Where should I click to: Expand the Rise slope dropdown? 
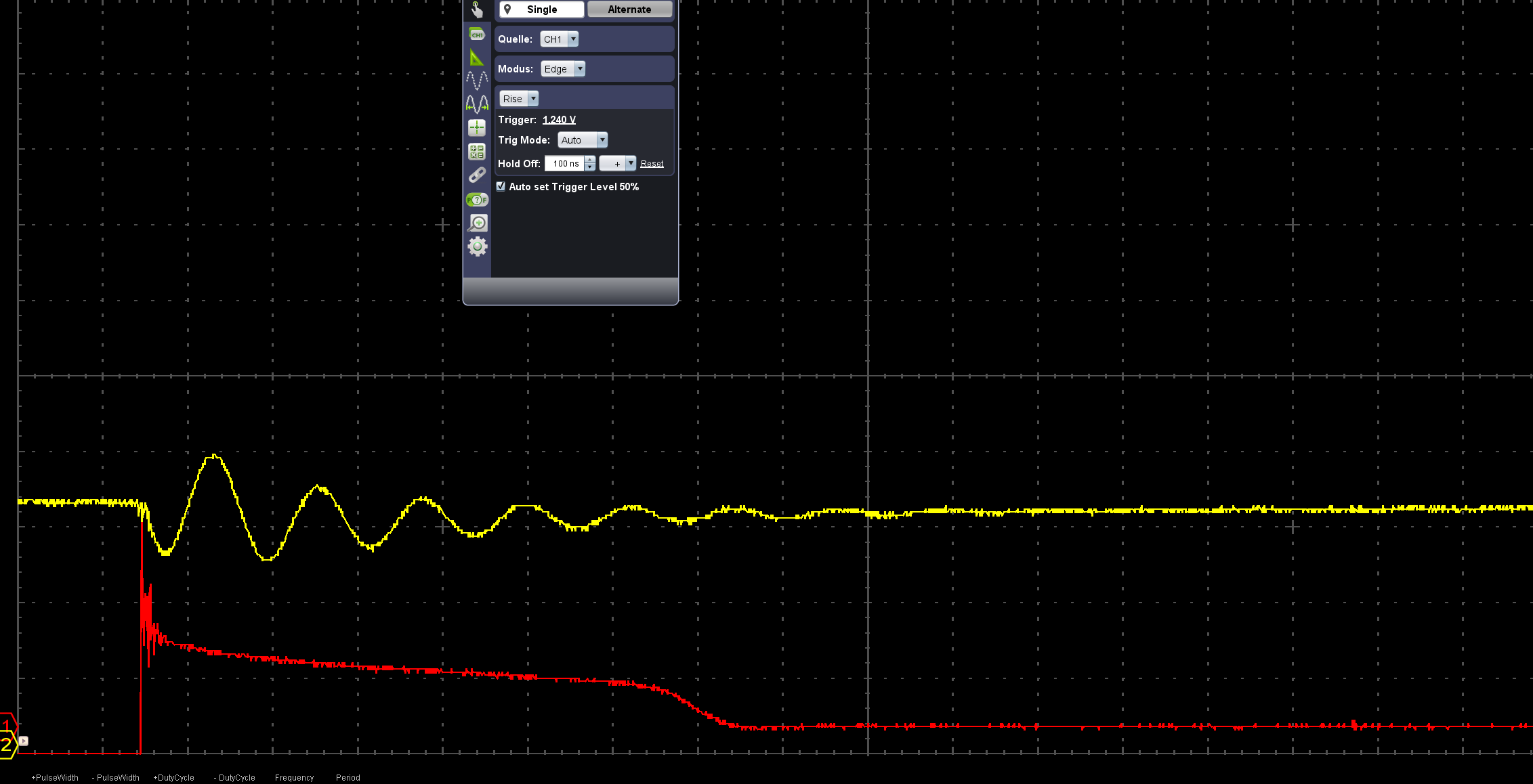pos(533,99)
